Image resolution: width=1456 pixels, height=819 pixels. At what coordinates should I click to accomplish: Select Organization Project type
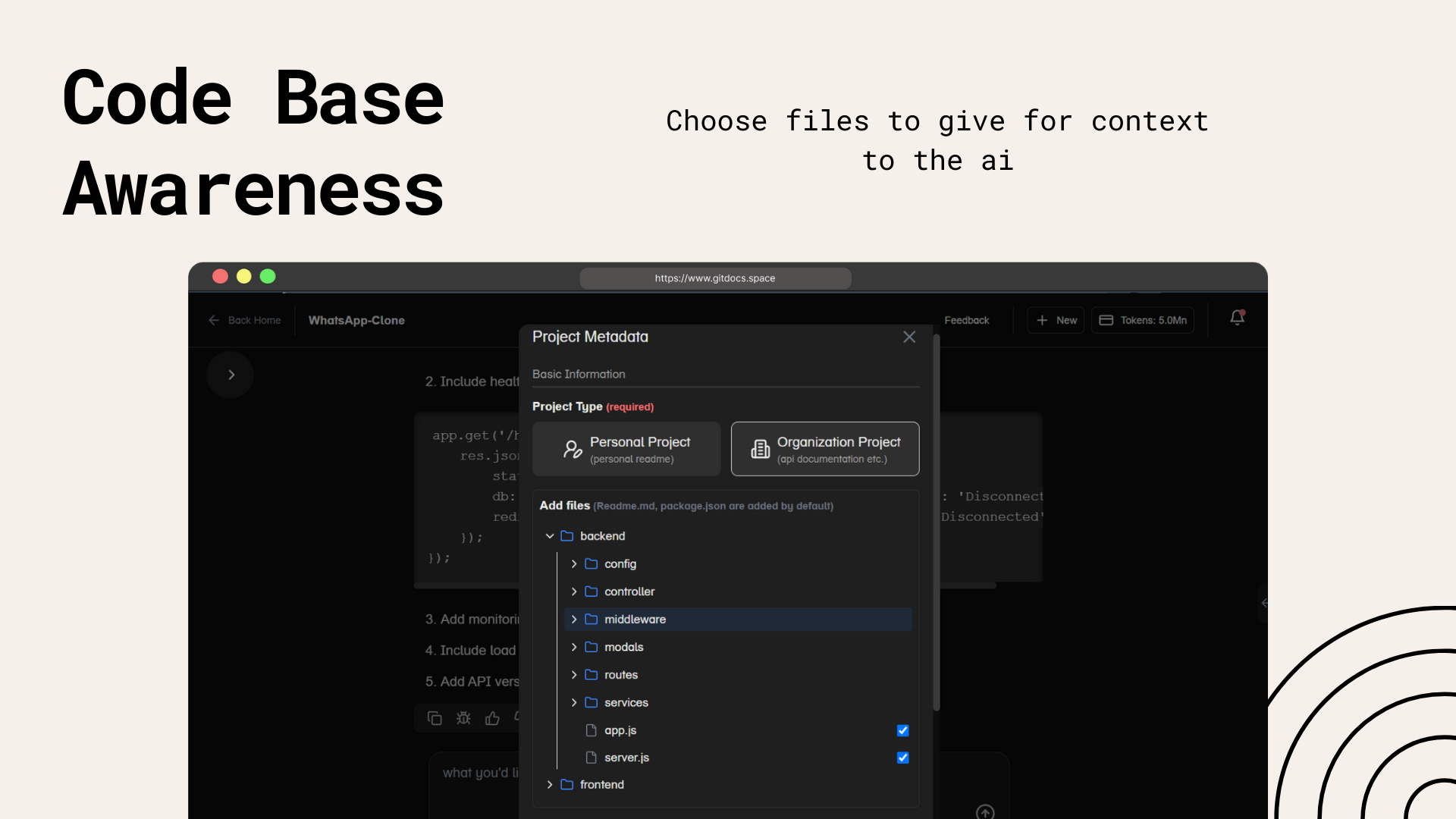[x=825, y=449]
